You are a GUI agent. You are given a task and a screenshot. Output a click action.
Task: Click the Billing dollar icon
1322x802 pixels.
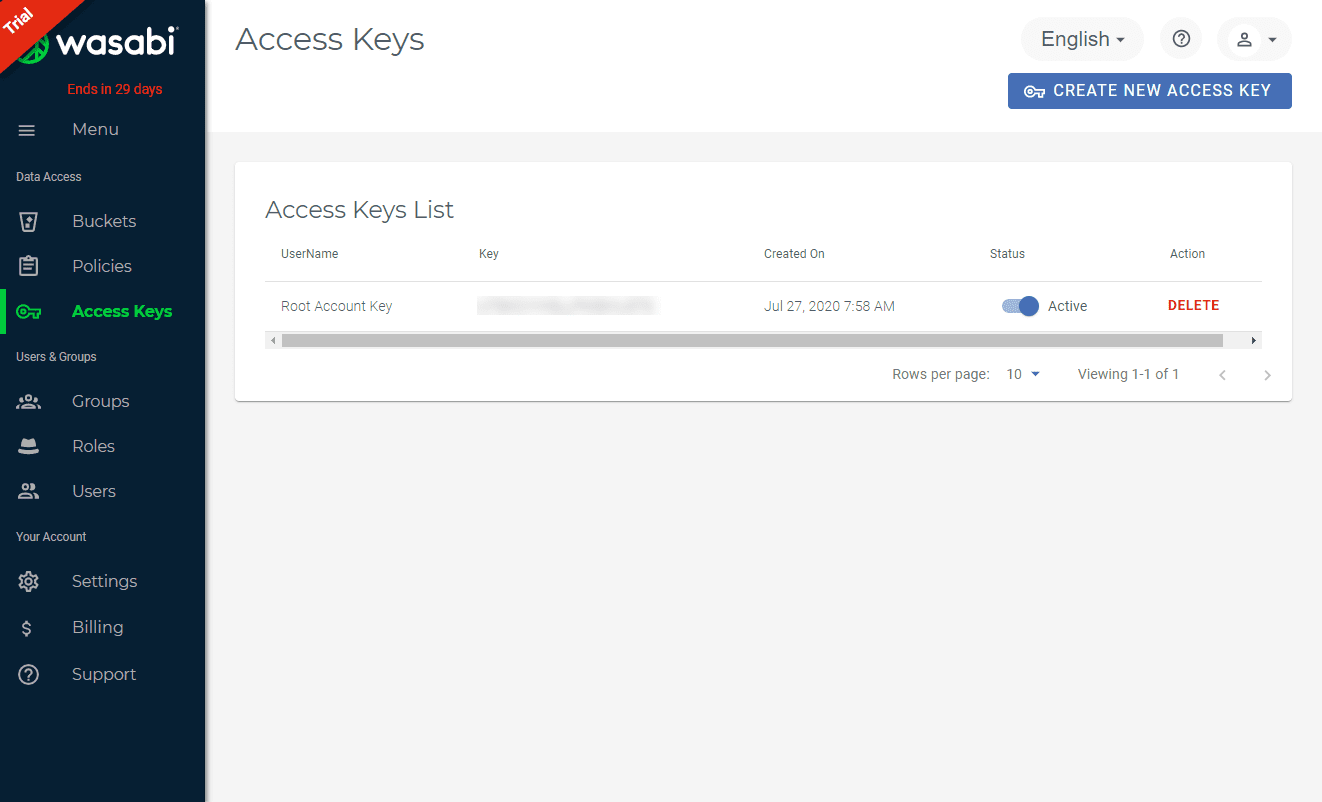pos(27,628)
